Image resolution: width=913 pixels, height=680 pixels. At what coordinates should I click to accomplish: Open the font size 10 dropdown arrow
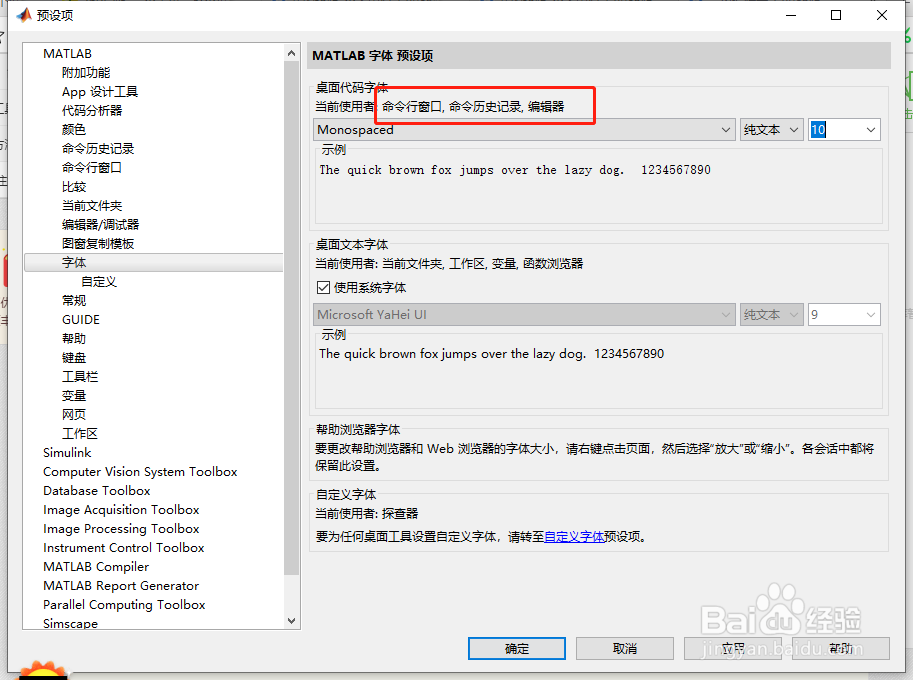(870, 129)
